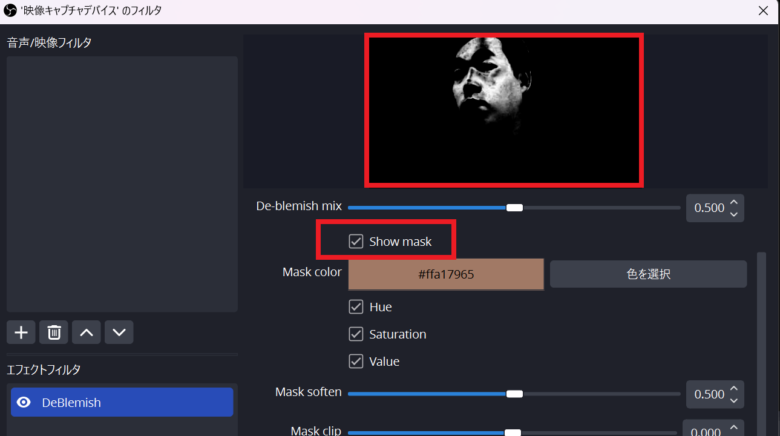Viewport: 780px width, 436px height.
Task: Click the Mask color swatch #ffa17965
Action: pyautogui.click(x=446, y=273)
